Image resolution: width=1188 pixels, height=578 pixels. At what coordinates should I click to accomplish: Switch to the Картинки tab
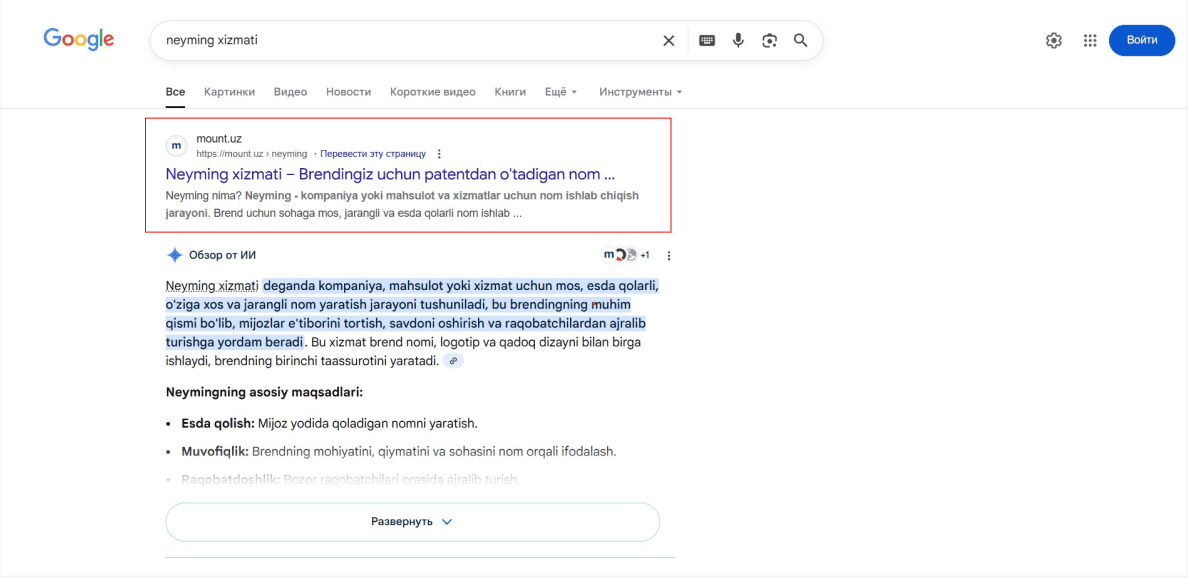tap(229, 92)
